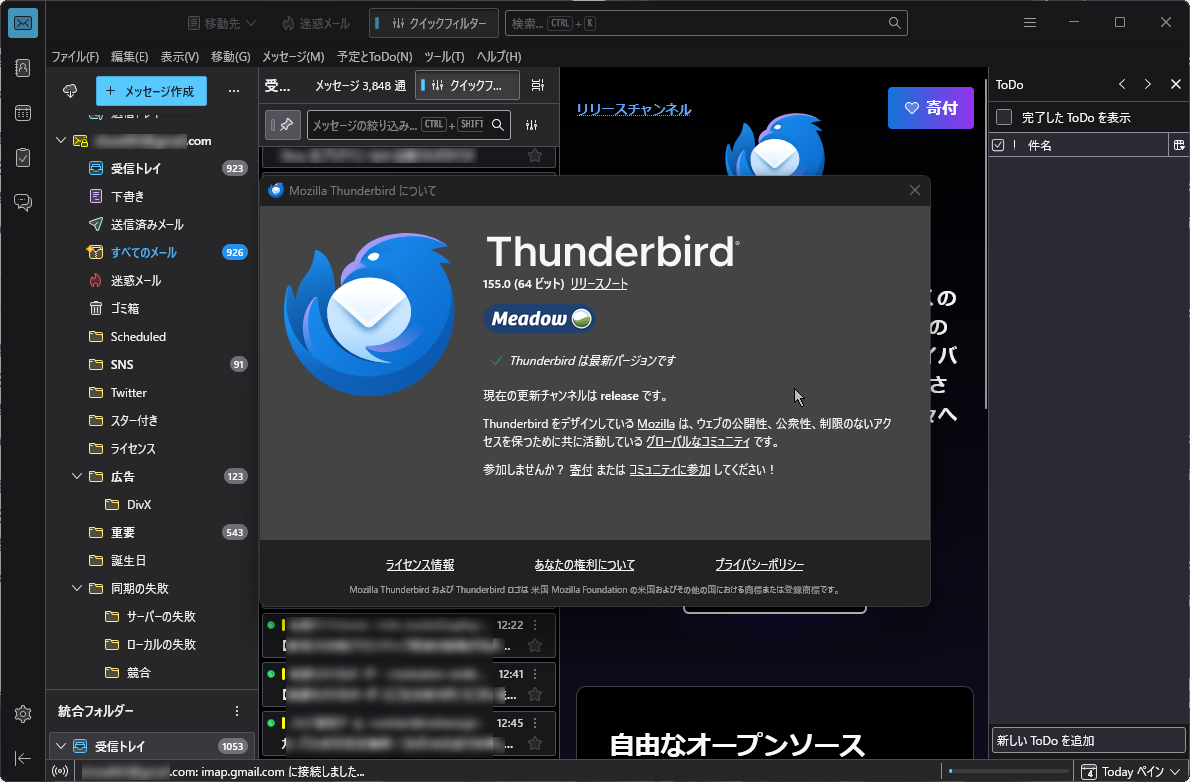
Task: Toggle Quick Filter in message list header
Action: (x=468, y=85)
